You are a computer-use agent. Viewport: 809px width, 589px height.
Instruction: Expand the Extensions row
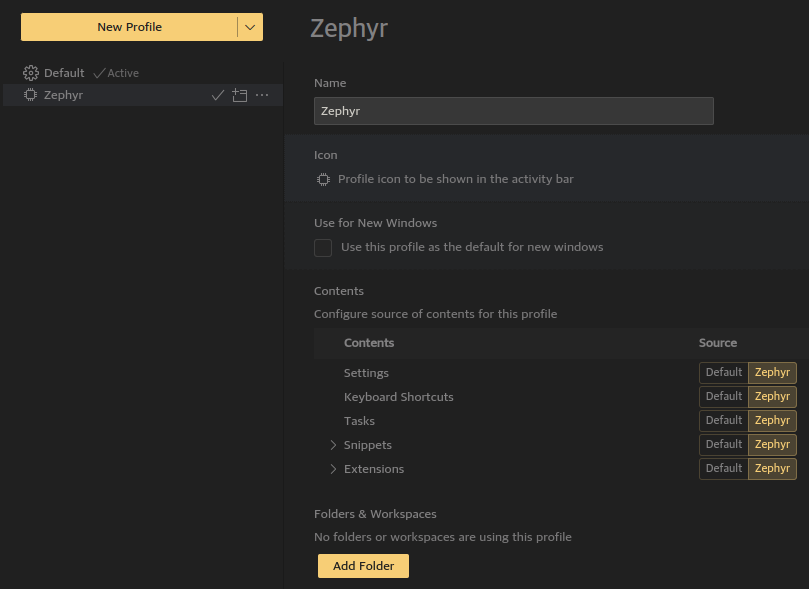click(x=333, y=469)
